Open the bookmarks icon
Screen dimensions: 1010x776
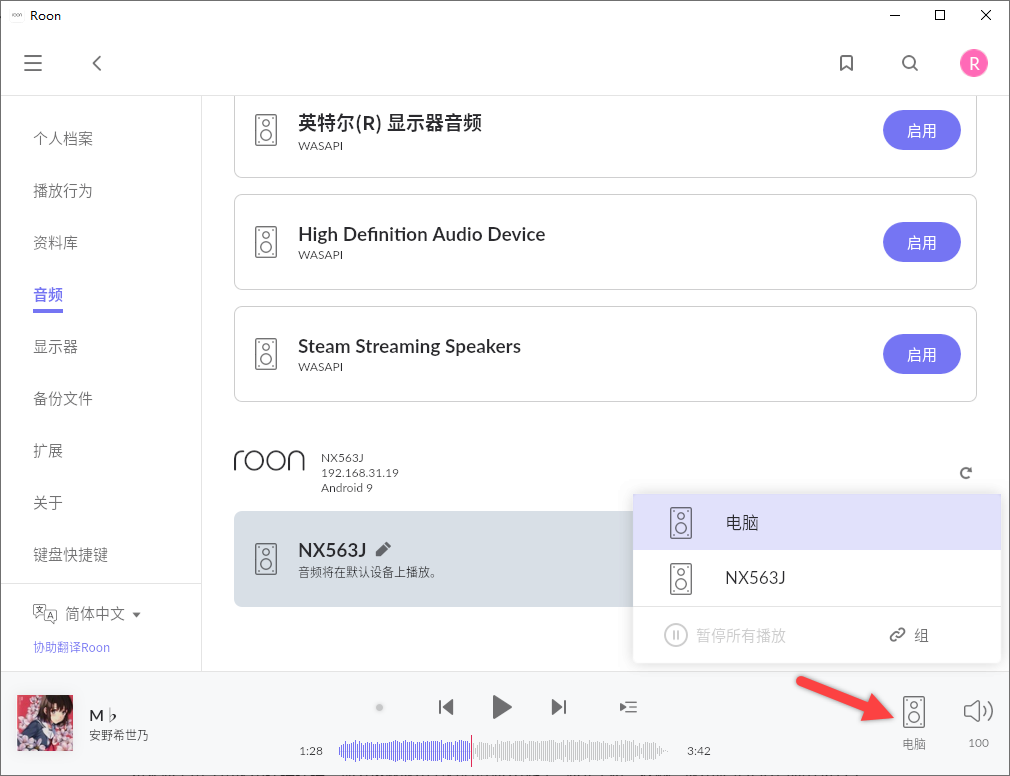coord(846,63)
